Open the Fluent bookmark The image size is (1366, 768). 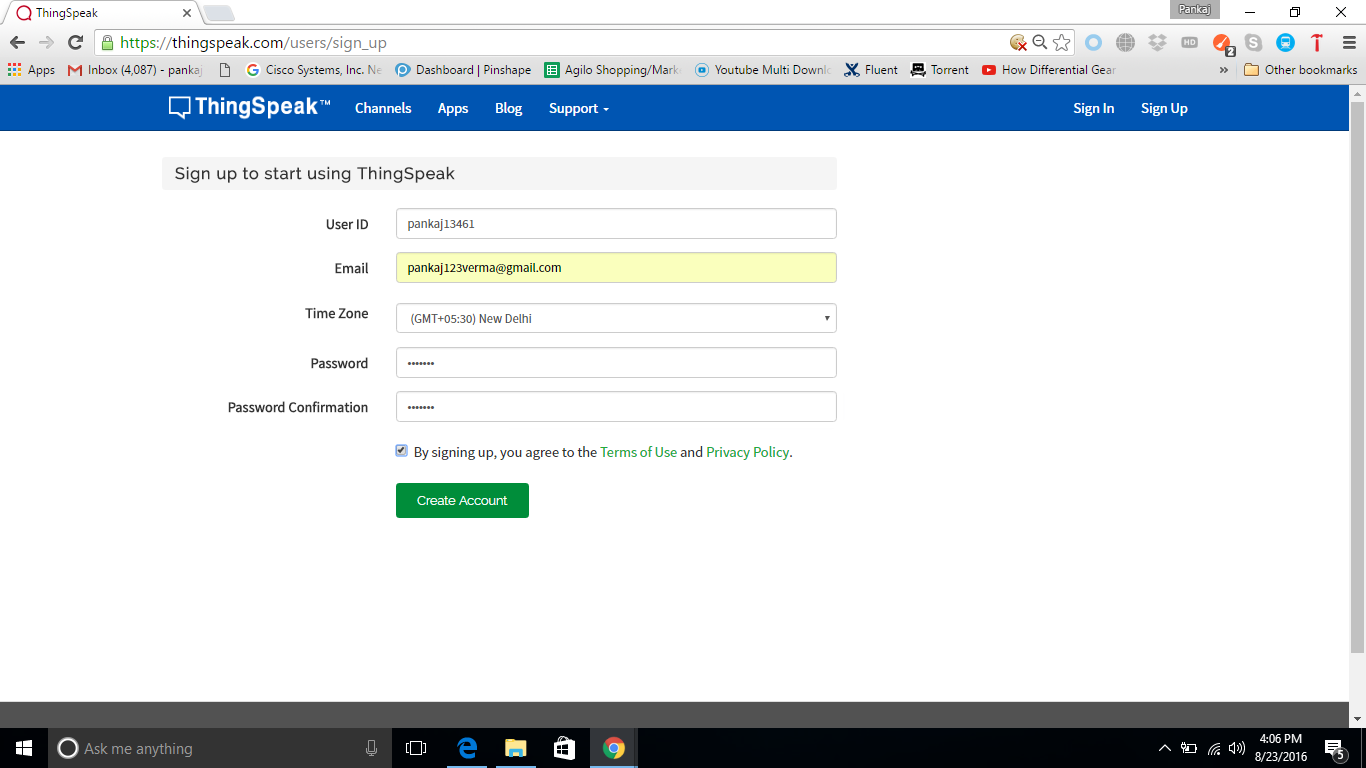[871, 70]
